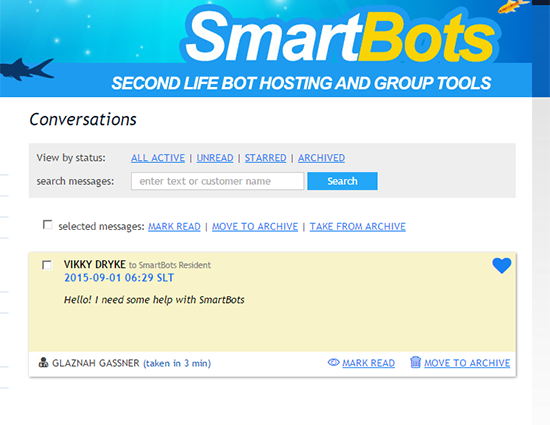Click the 2015-09-01 06:29 SLT timestamp
The width and height of the screenshot is (550, 425).
(119, 278)
